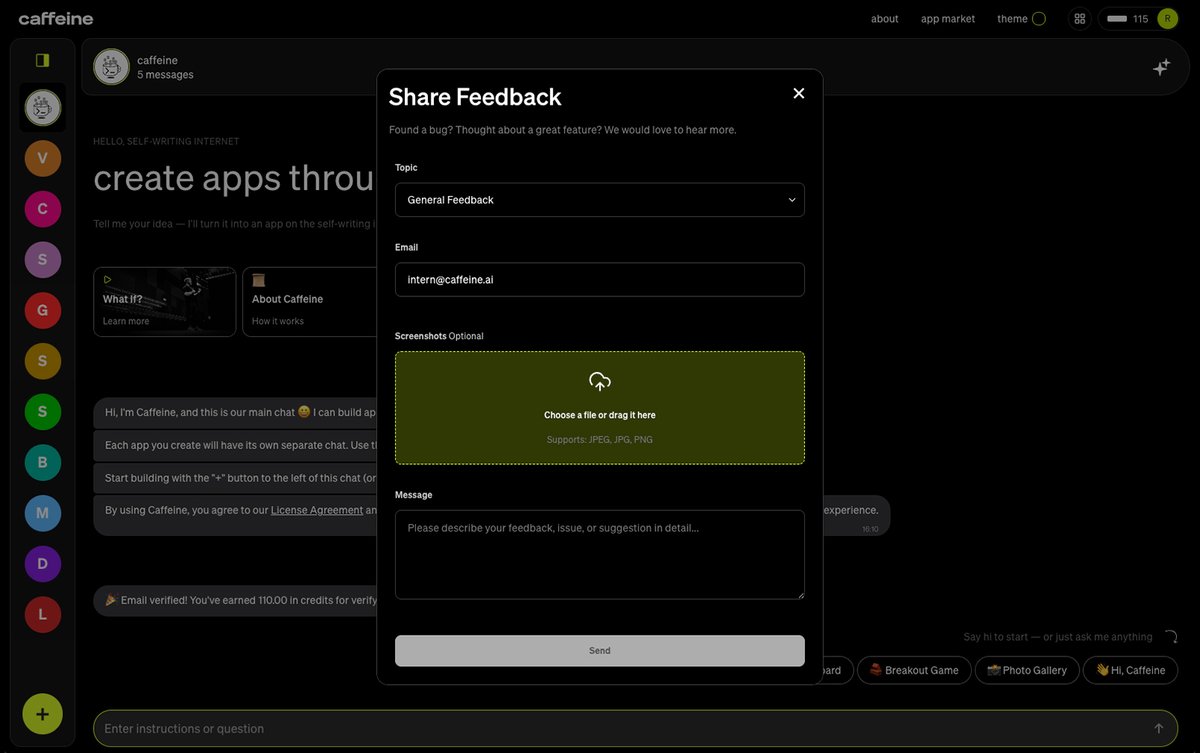Click the 'Email verified!' credits notification
This screenshot has height=753, width=1200.
tap(235, 600)
